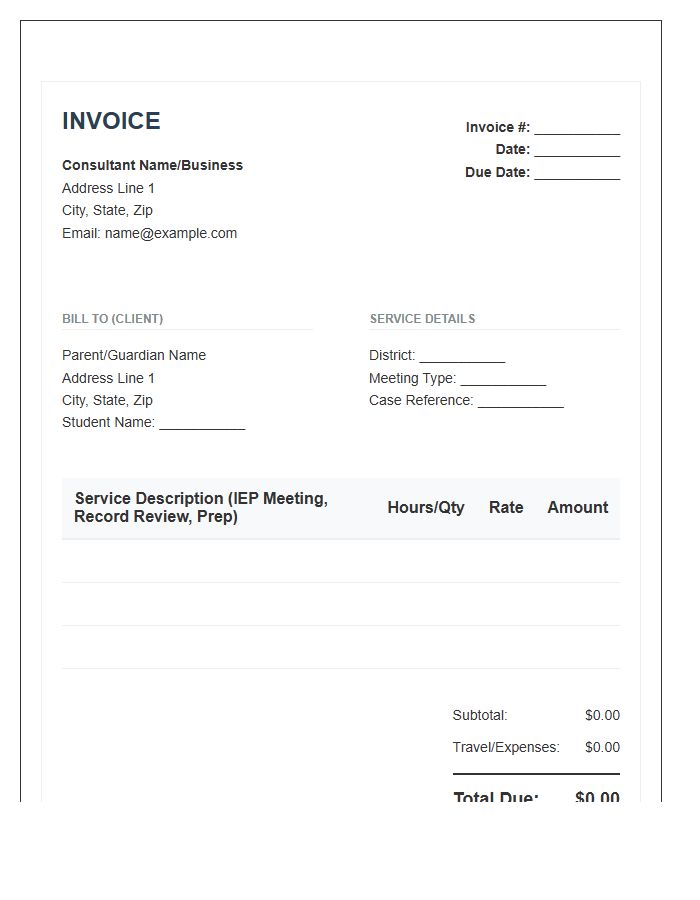700x900 pixels.
Task: Click the Hours/Qty column header
Action: click(x=426, y=507)
